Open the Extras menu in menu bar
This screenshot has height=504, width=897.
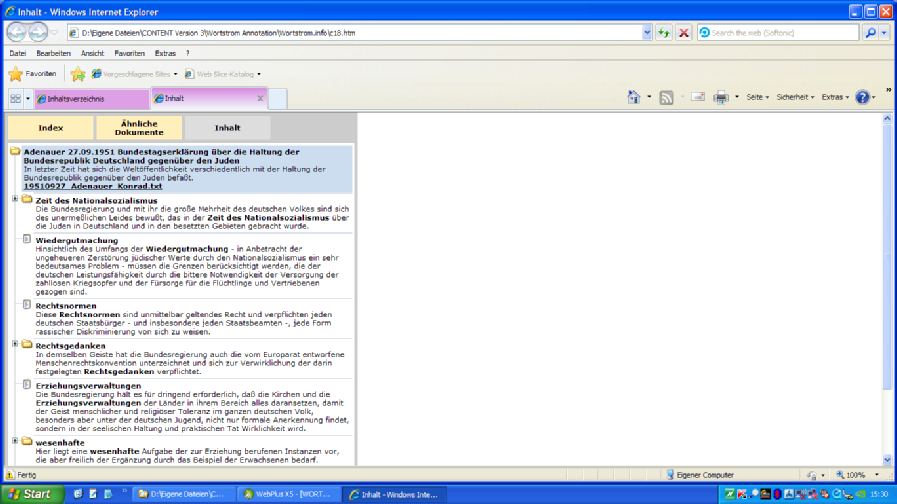pos(165,53)
